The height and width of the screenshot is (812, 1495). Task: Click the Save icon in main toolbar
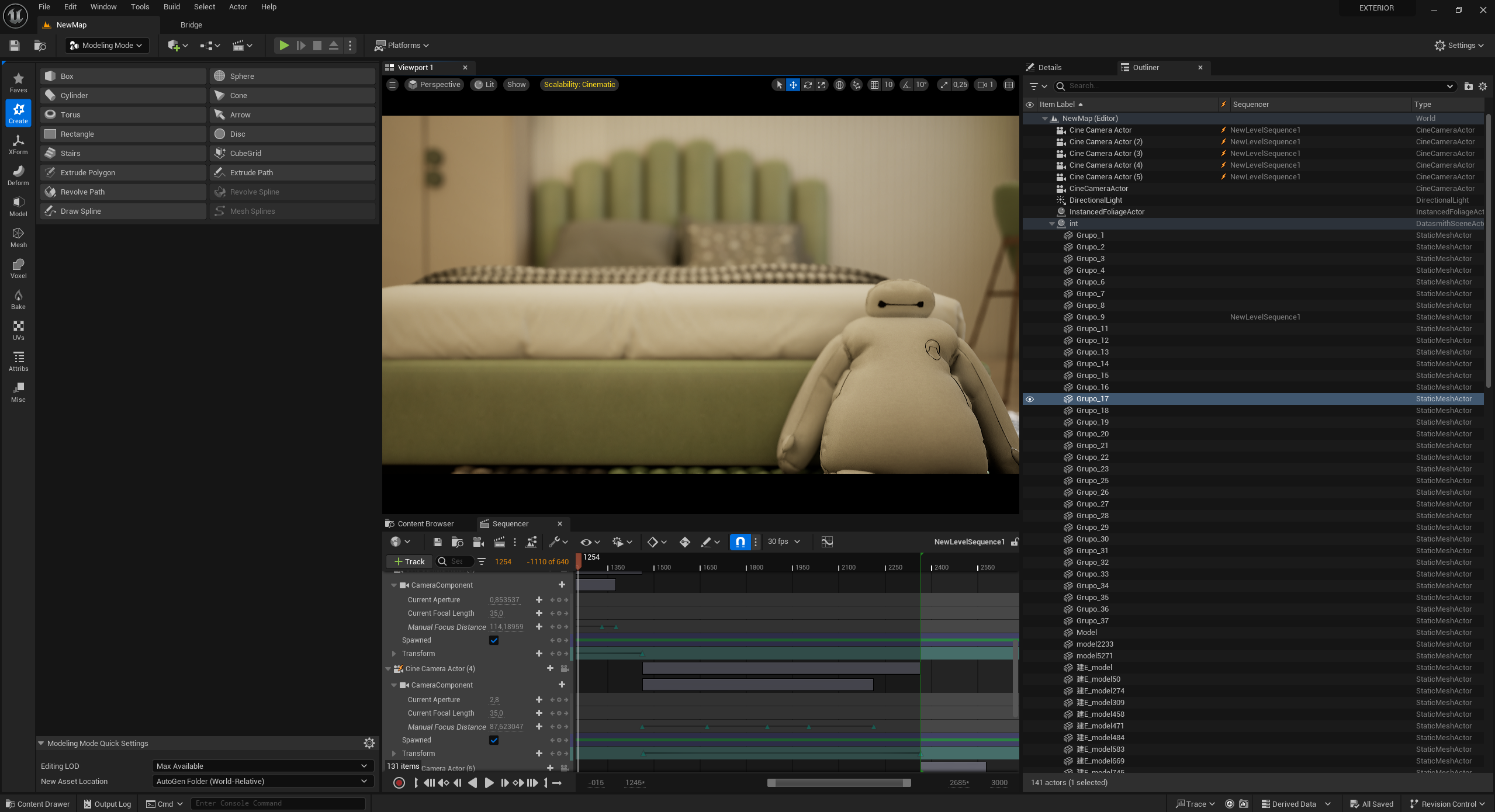pyautogui.click(x=15, y=46)
